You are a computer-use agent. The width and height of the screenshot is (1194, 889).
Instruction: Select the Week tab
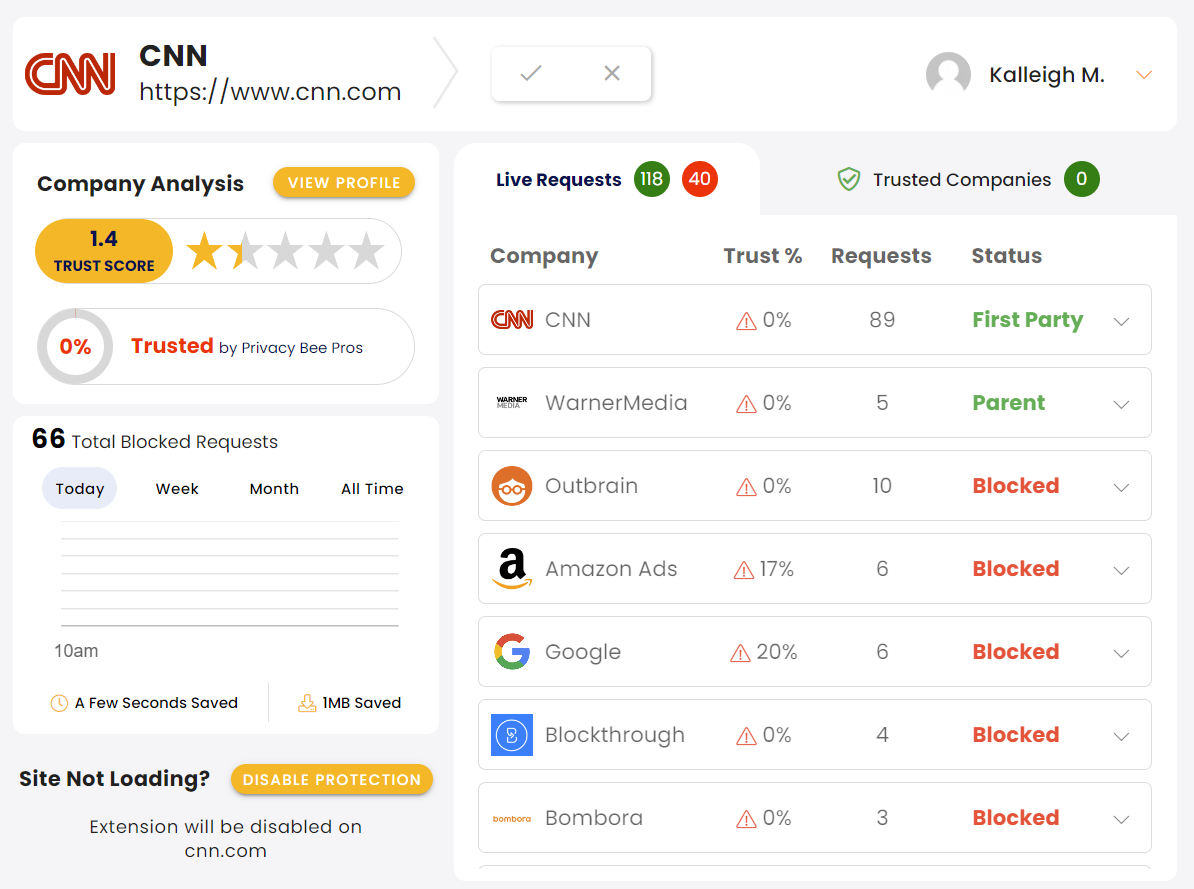pos(177,488)
